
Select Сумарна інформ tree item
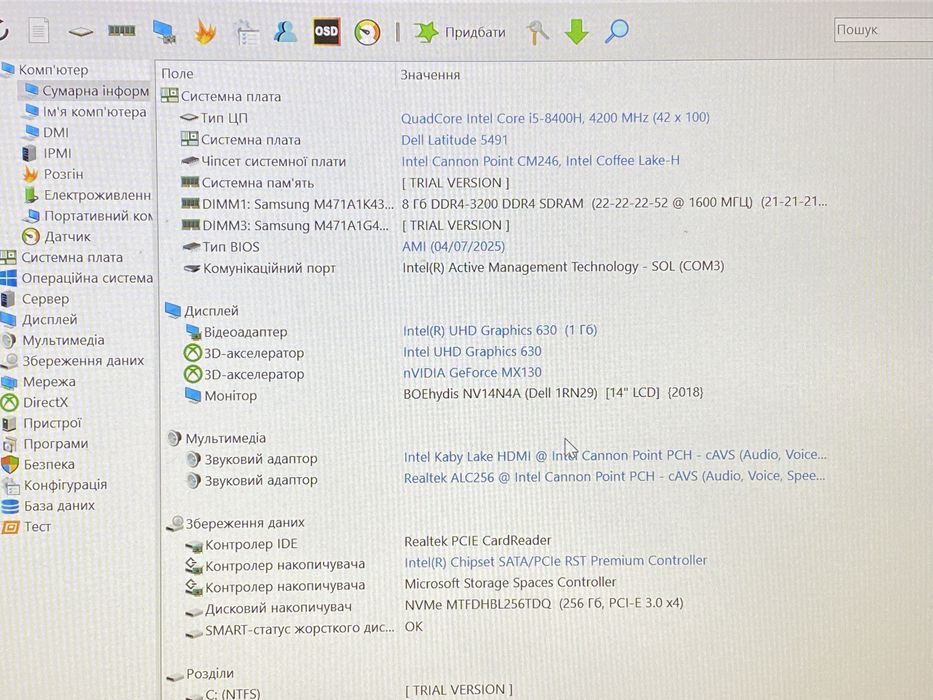pyautogui.click(x=86, y=90)
